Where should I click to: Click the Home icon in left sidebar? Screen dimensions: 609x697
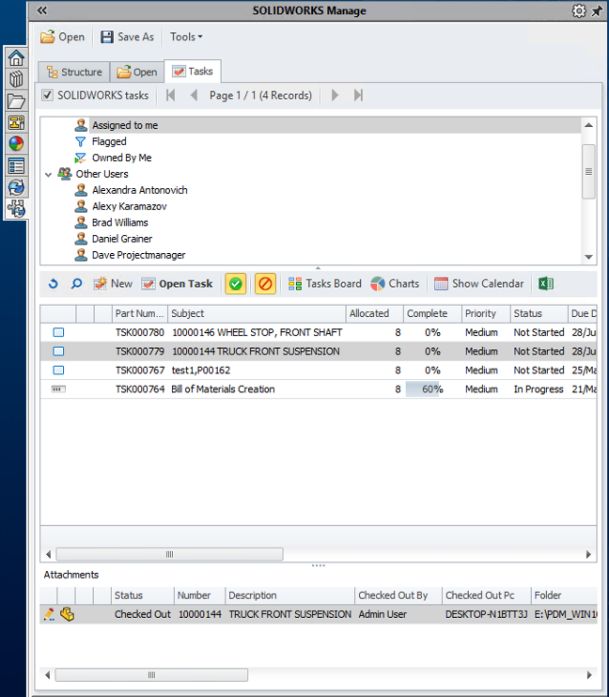[16, 58]
